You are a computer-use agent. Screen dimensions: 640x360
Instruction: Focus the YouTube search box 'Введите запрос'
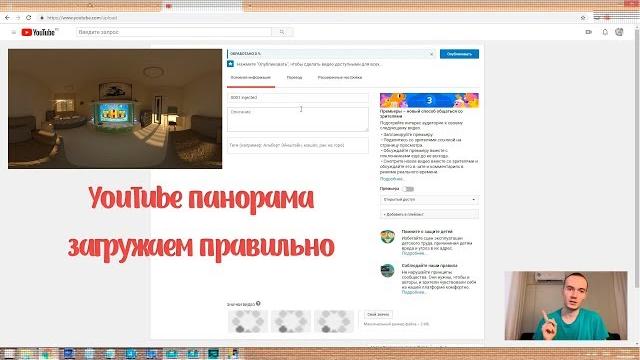[174, 32]
